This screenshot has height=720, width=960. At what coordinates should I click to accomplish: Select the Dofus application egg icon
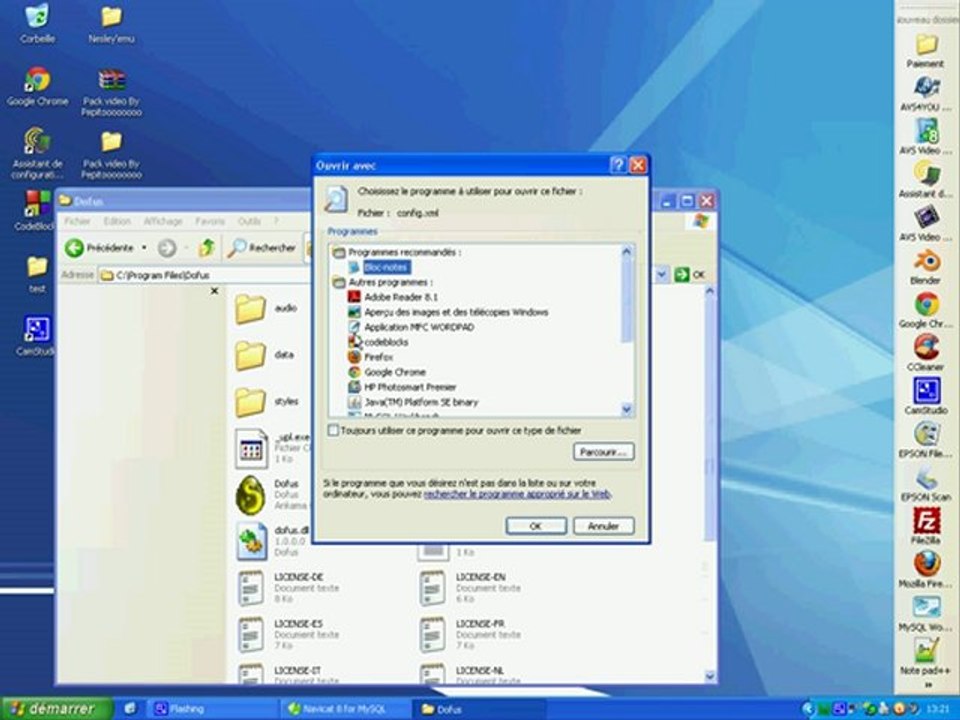251,495
